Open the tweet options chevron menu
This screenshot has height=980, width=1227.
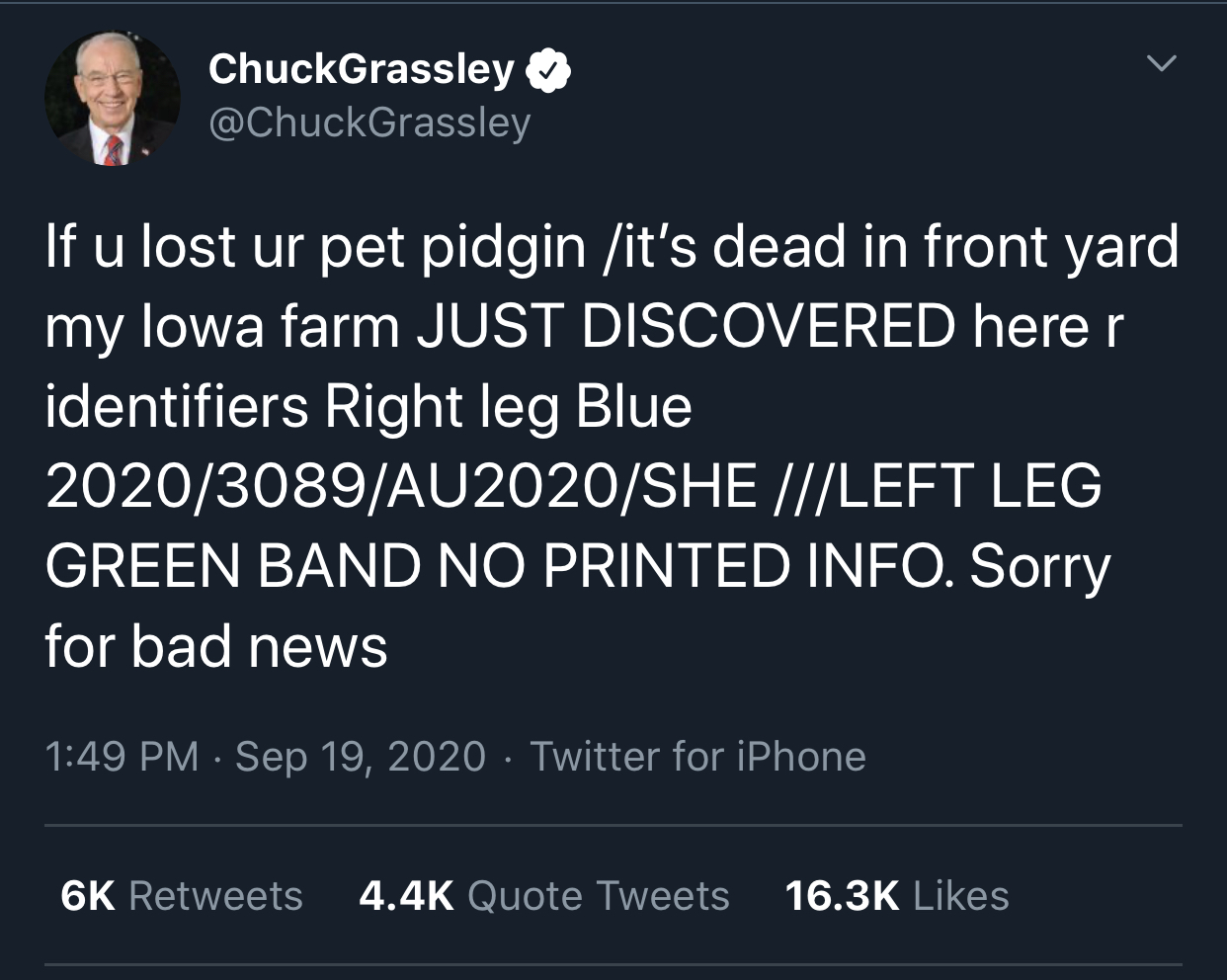(x=1161, y=64)
